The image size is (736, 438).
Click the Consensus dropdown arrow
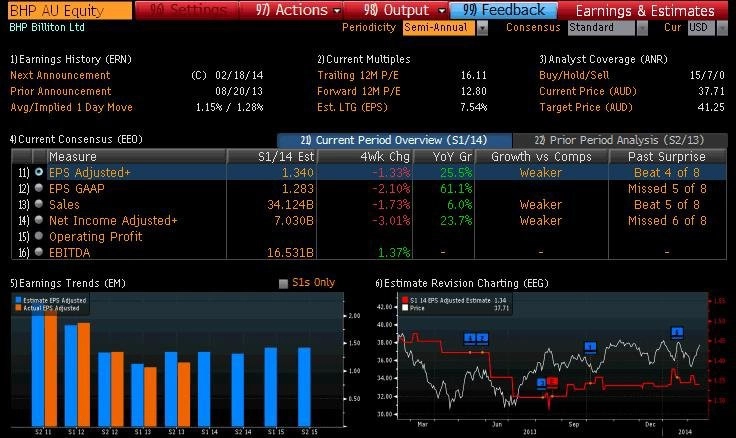[642, 28]
